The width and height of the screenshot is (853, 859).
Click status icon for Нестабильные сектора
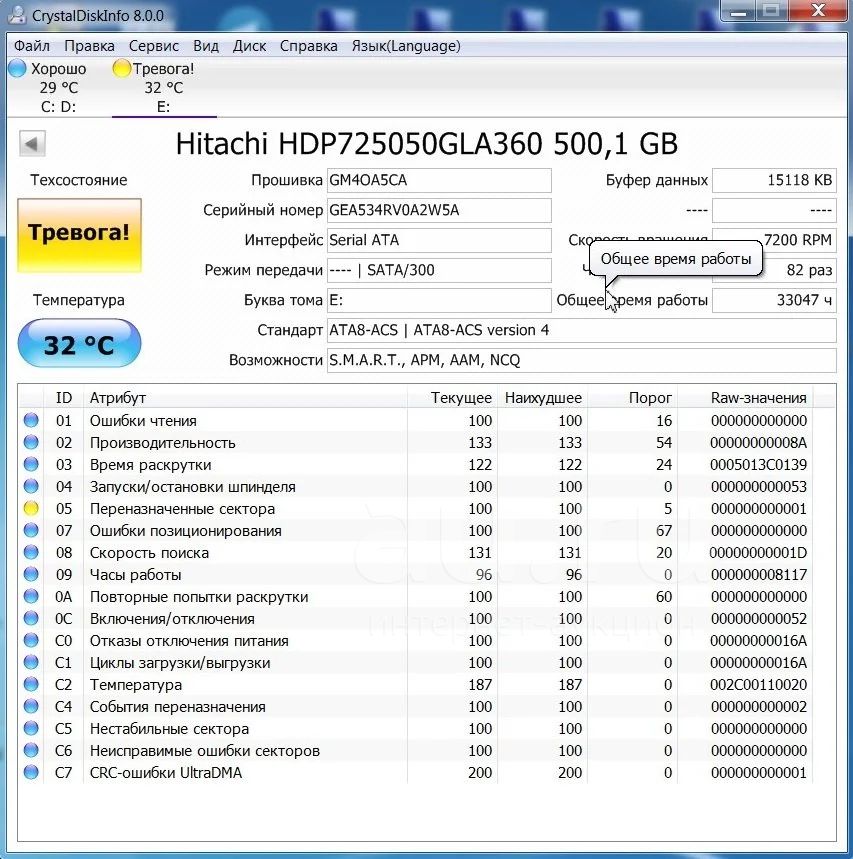point(31,728)
